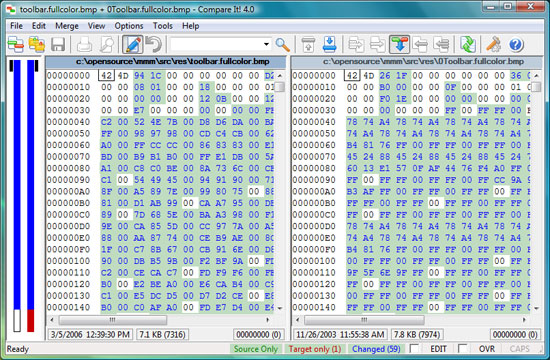The width and height of the screenshot is (550, 360).
Task: Click the previous difference up-arrow icon
Action: (308, 45)
